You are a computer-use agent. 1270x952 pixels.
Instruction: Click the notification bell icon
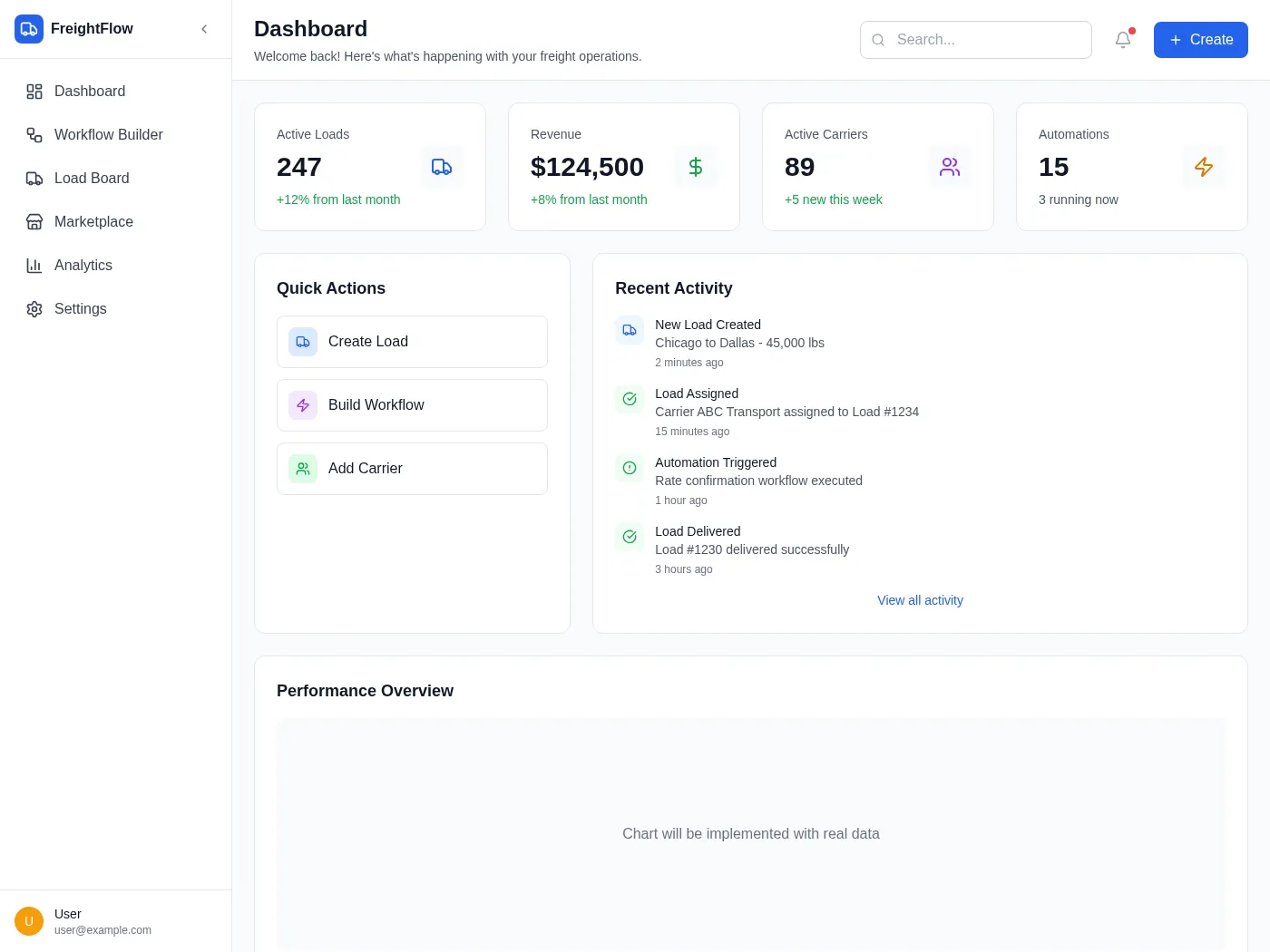1123,40
